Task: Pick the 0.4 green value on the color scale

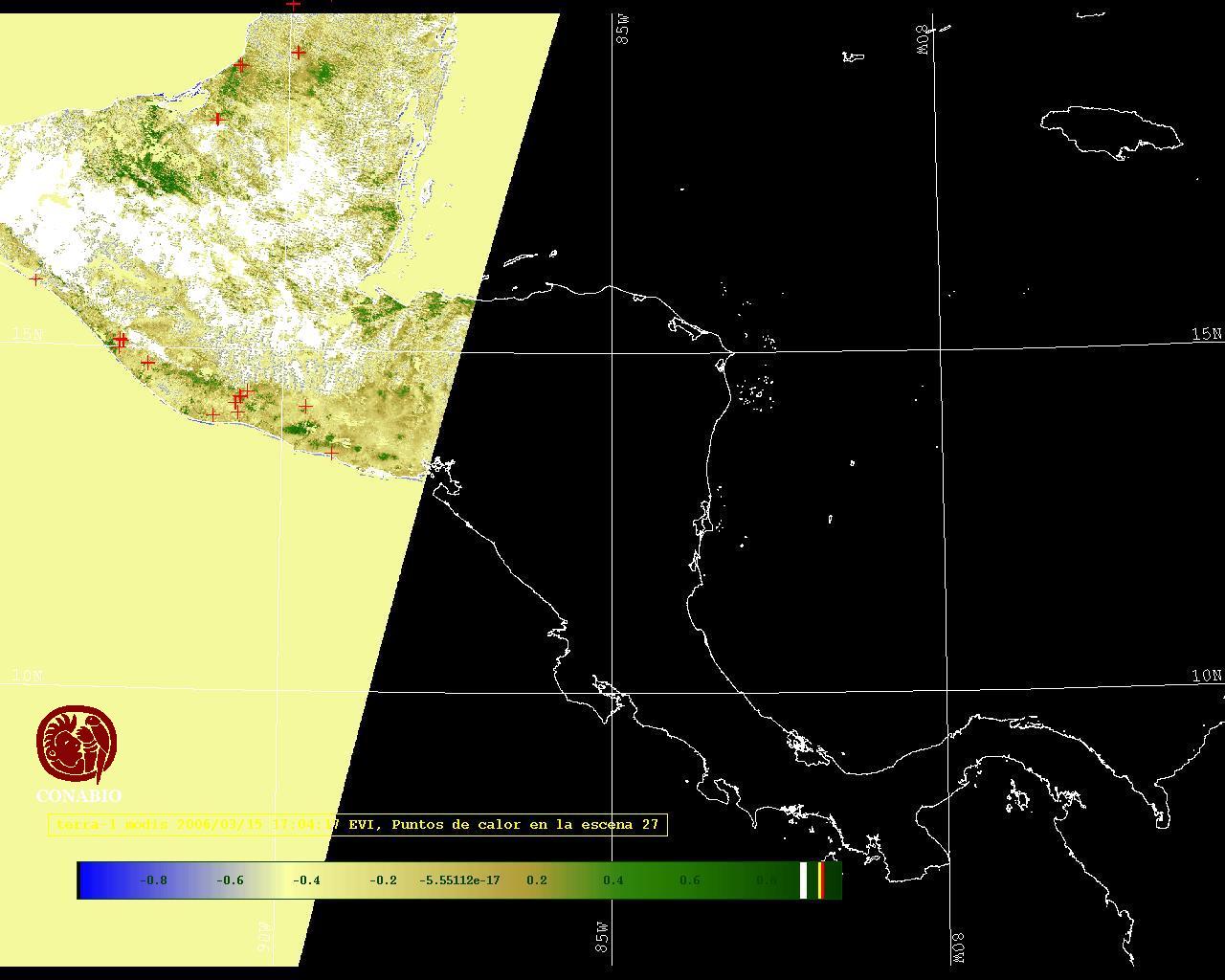Action: pyautogui.click(x=612, y=880)
